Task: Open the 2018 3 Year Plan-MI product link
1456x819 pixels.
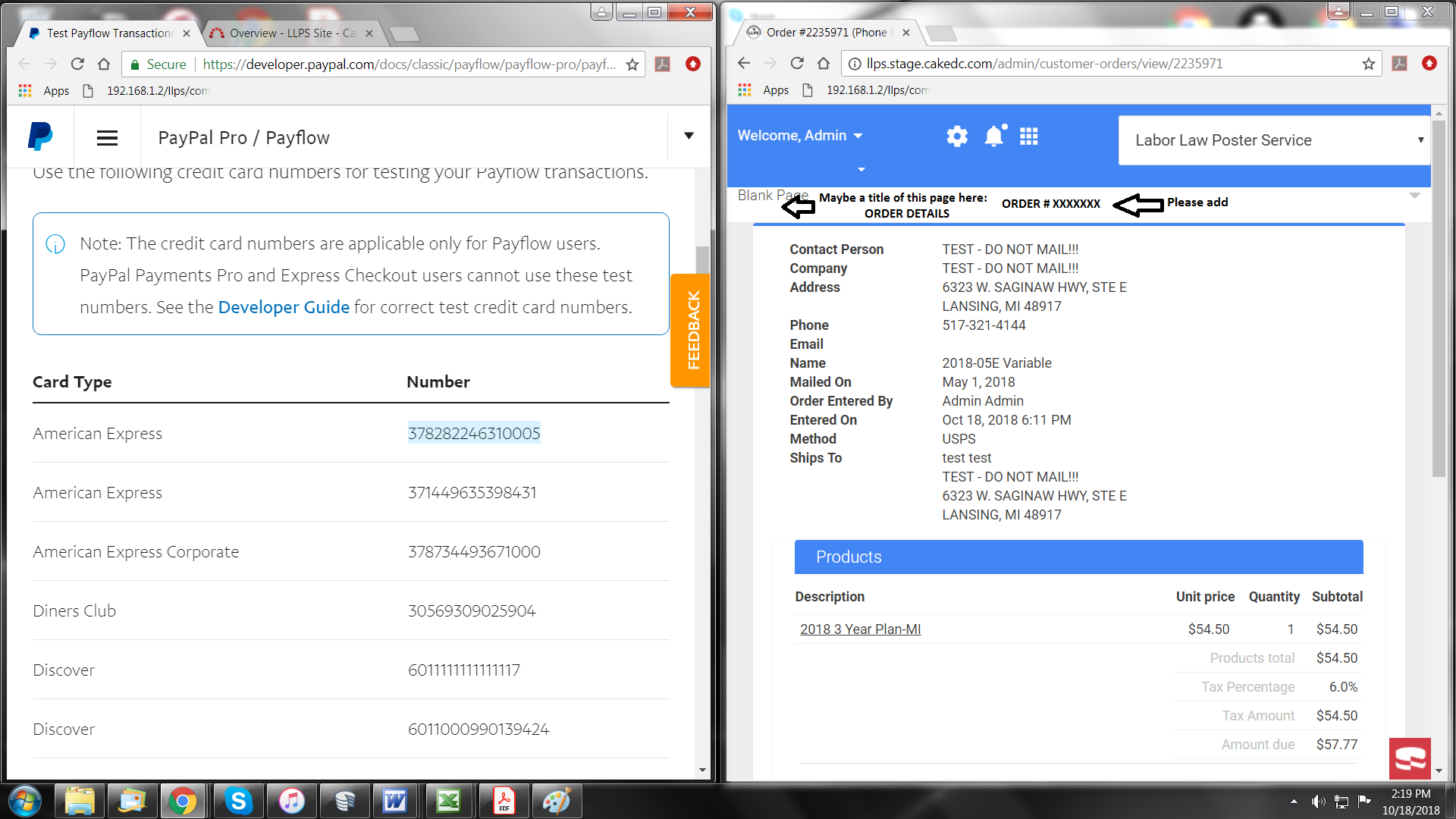Action: point(860,629)
